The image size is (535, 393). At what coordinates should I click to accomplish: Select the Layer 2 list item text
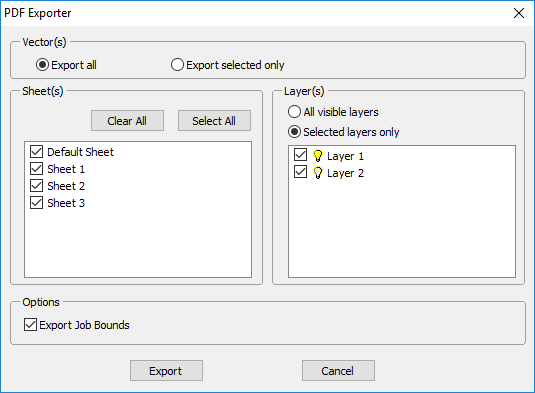[345, 173]
